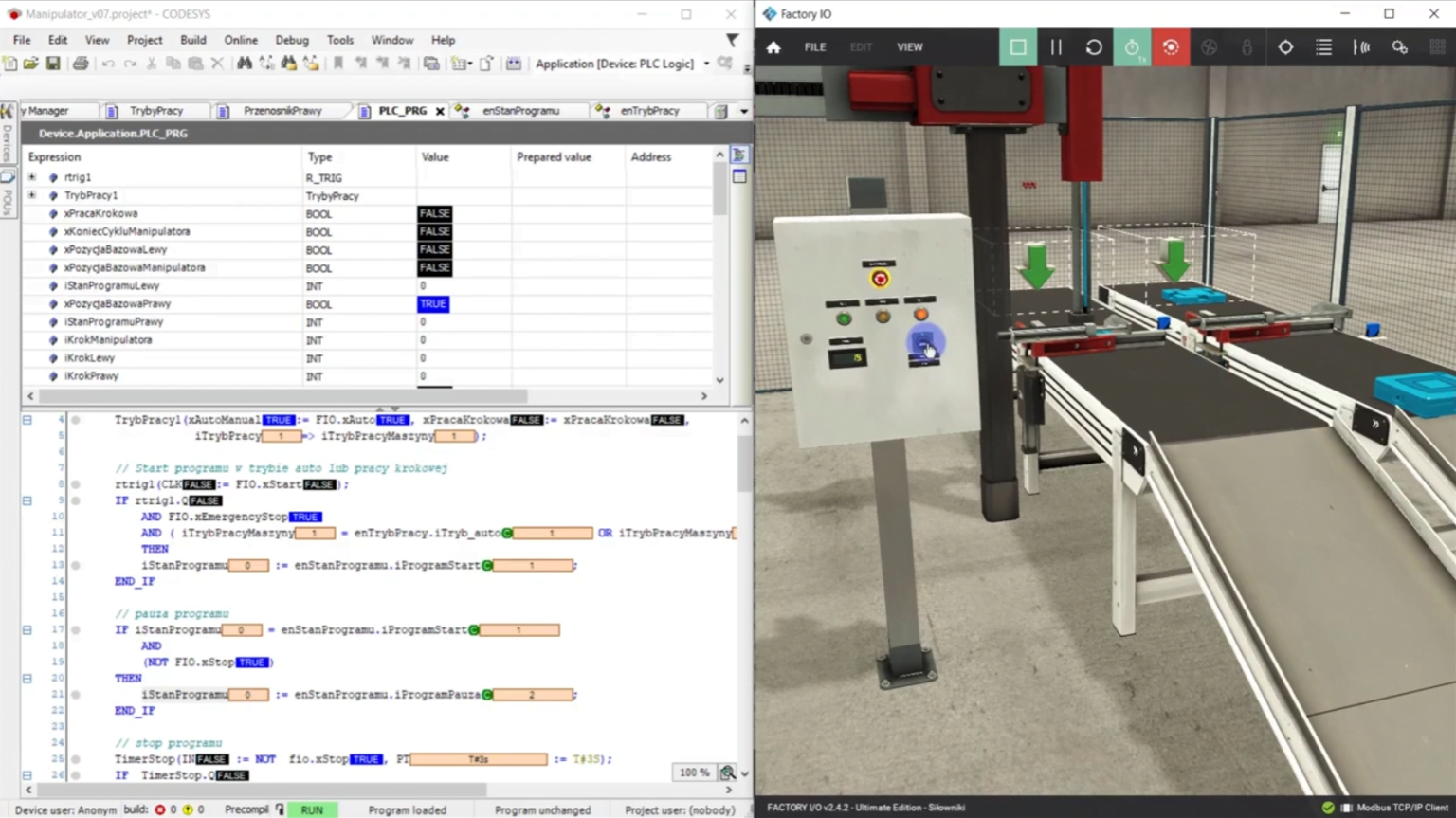The width and height of the screenshot is (1456, 818).
Task: Reset the Factory IO scene
Action: point(1094,46)
